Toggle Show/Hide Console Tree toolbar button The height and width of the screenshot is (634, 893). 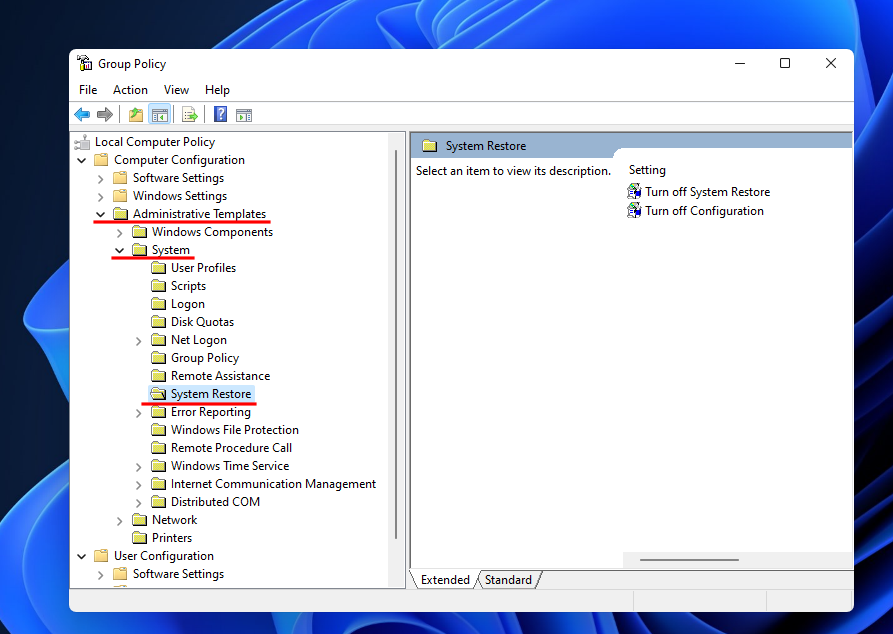[x=159, y=115]
